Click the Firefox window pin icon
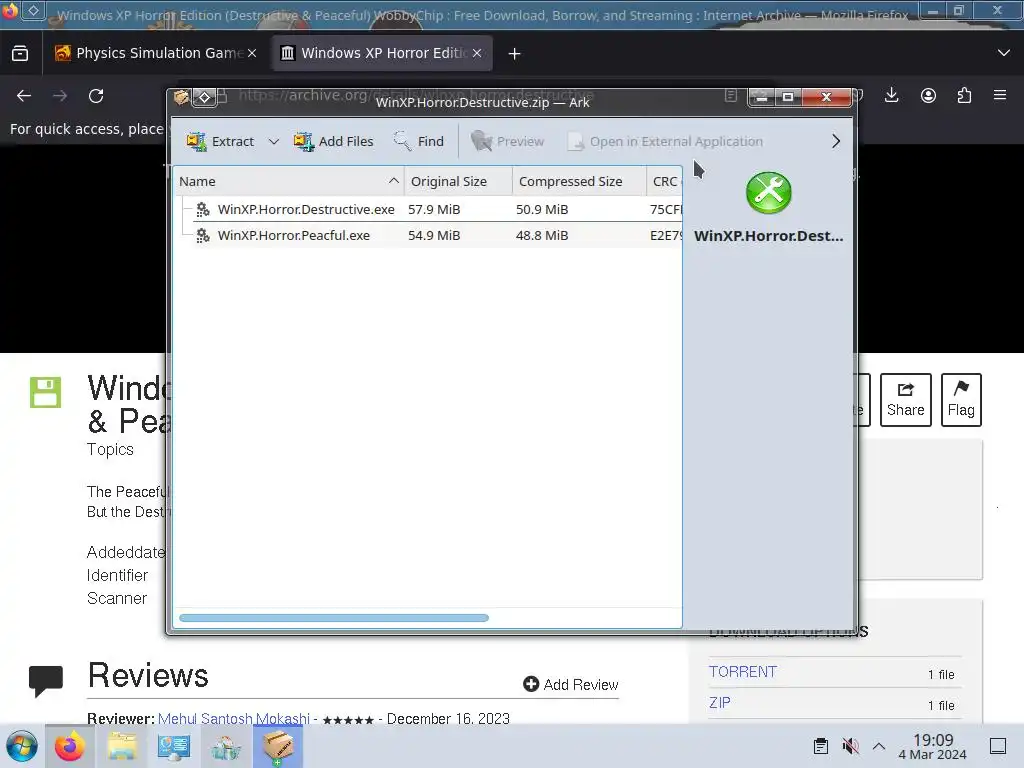1024x768 pixels. [33, 10]
